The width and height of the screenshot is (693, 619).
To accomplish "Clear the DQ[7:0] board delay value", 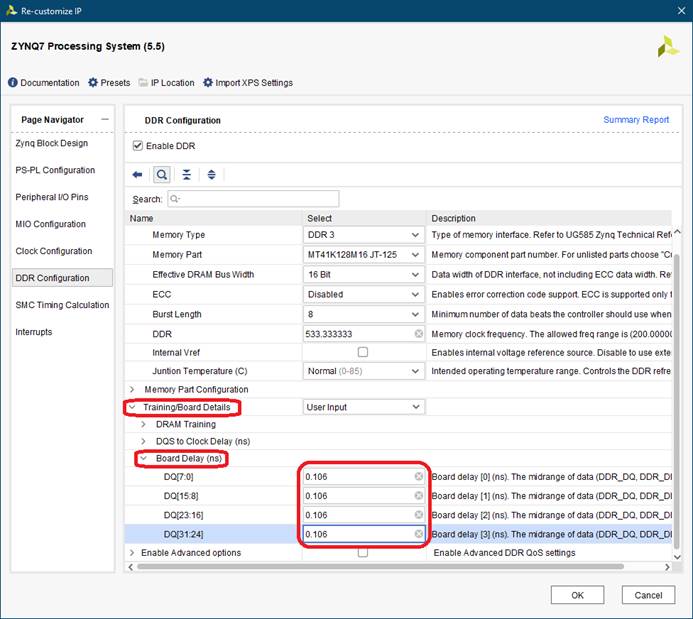I will 418,477.
